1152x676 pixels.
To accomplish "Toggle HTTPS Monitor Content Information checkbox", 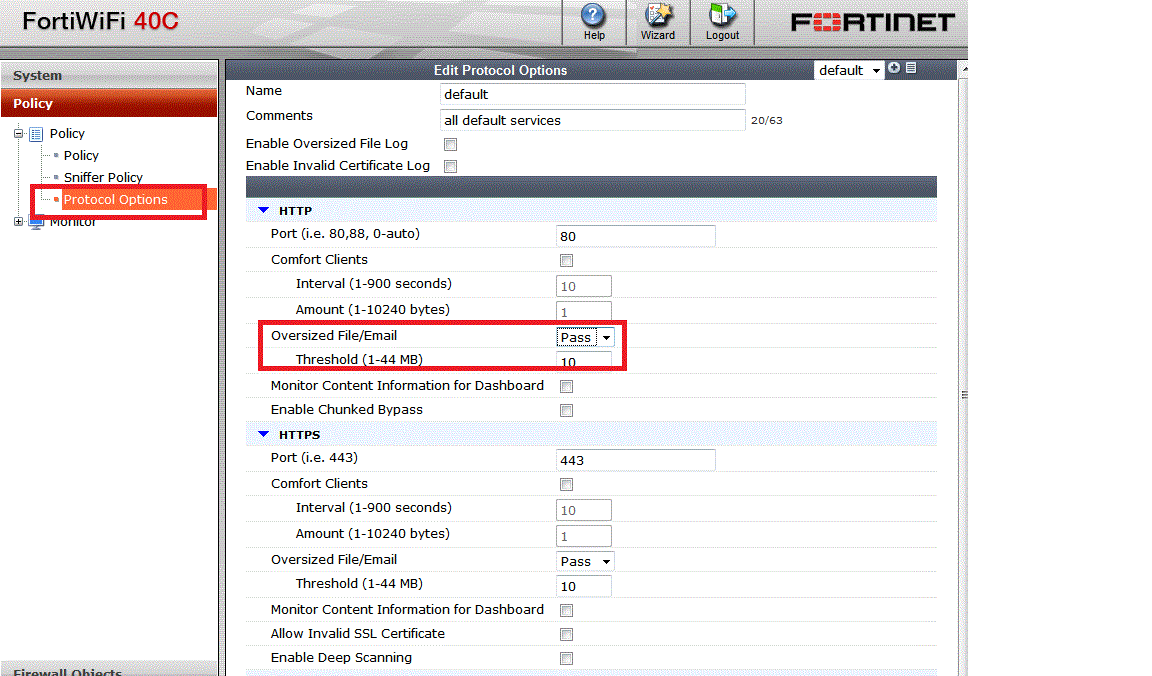I will (x=566, y=611).
